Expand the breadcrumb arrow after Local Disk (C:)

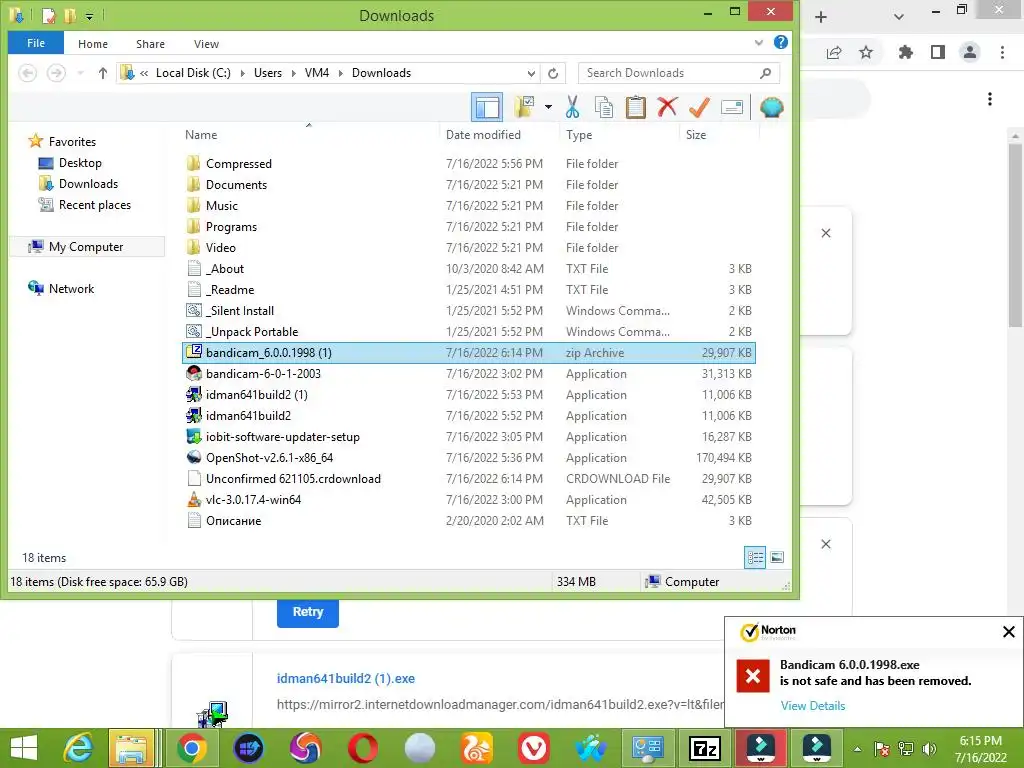[242, 73]
